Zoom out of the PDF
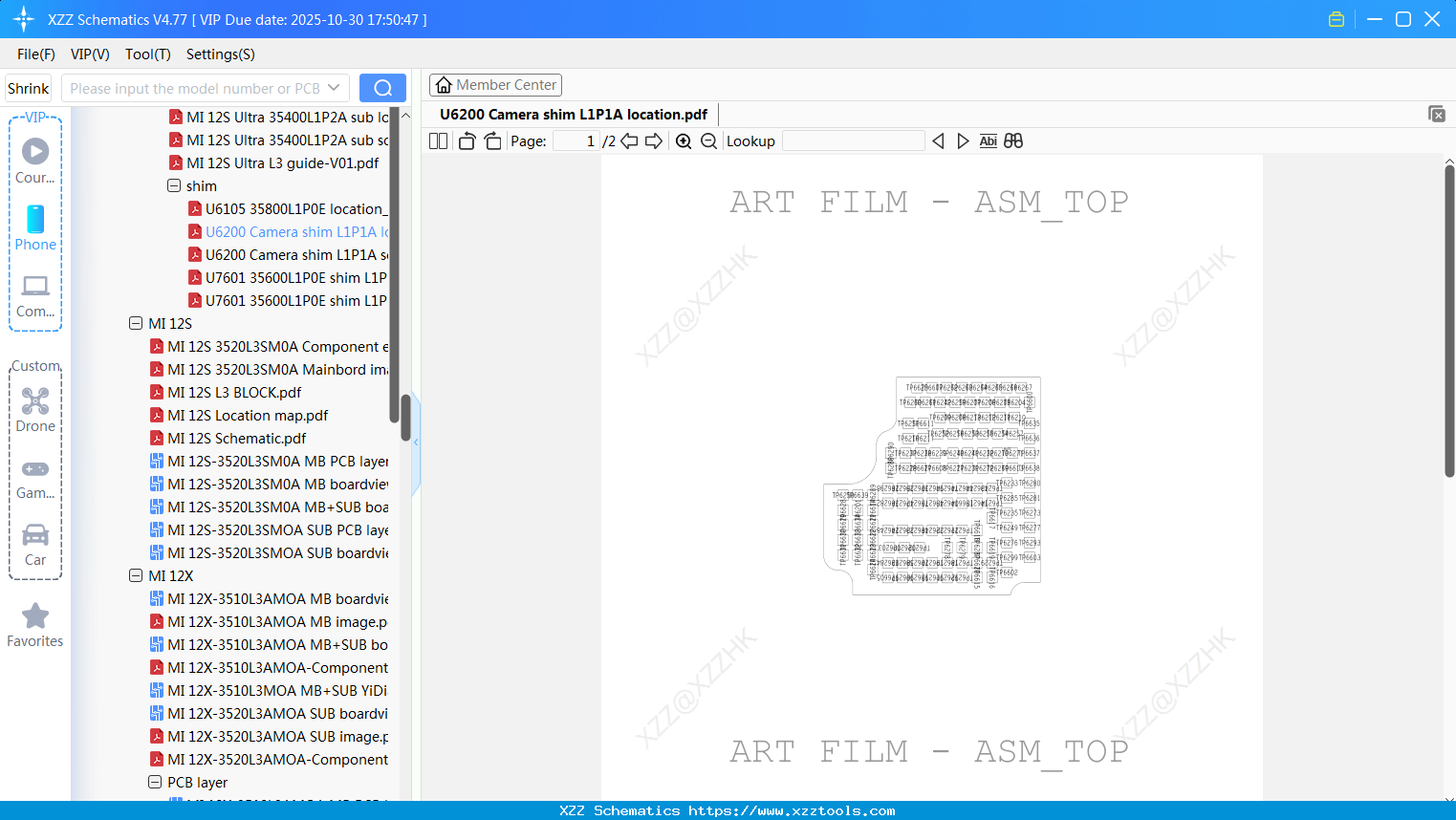This screenshot has height=820, width=1456. [x=708, y=141]
